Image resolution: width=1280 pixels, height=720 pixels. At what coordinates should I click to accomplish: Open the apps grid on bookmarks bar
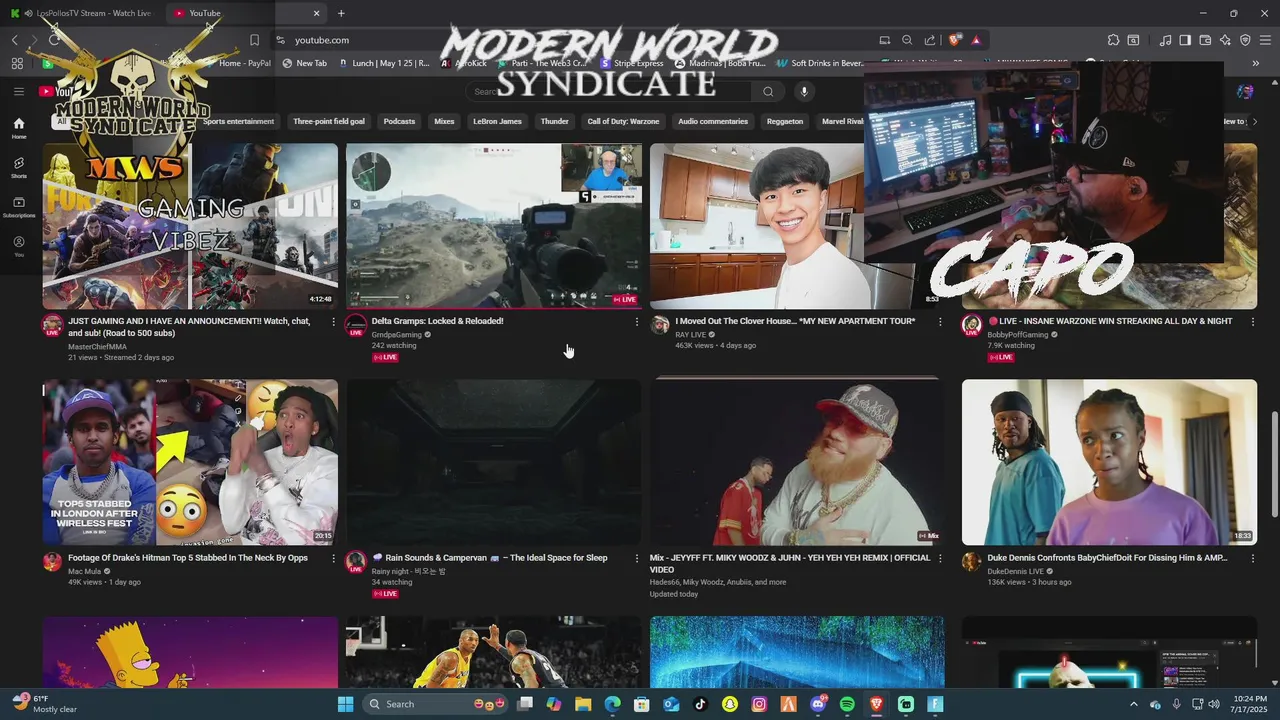(17, 63)
